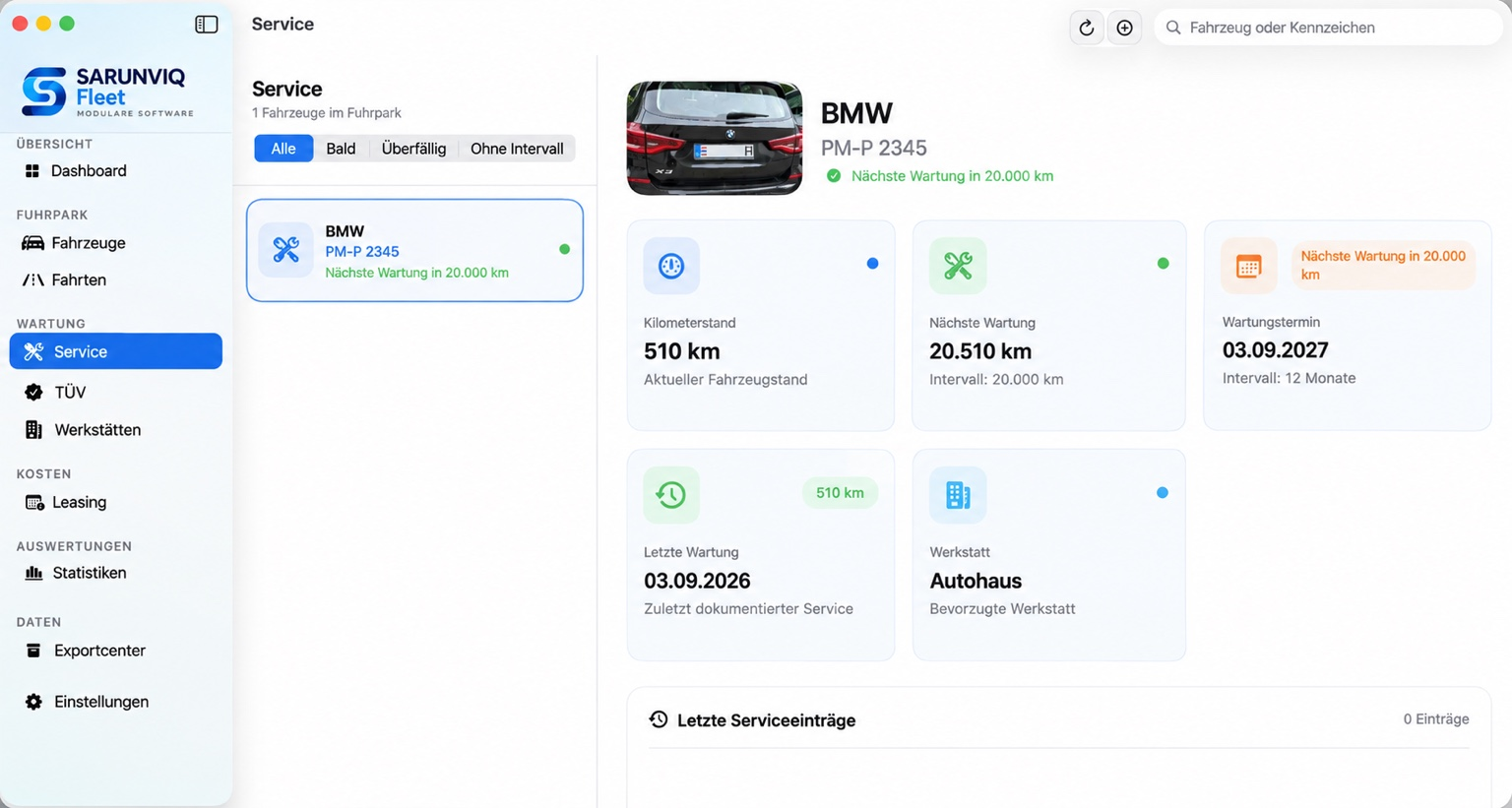The height and width of the screenshot is (808, 1512).
Task: Click the Einstellungen gear icon
Action: 33,702
